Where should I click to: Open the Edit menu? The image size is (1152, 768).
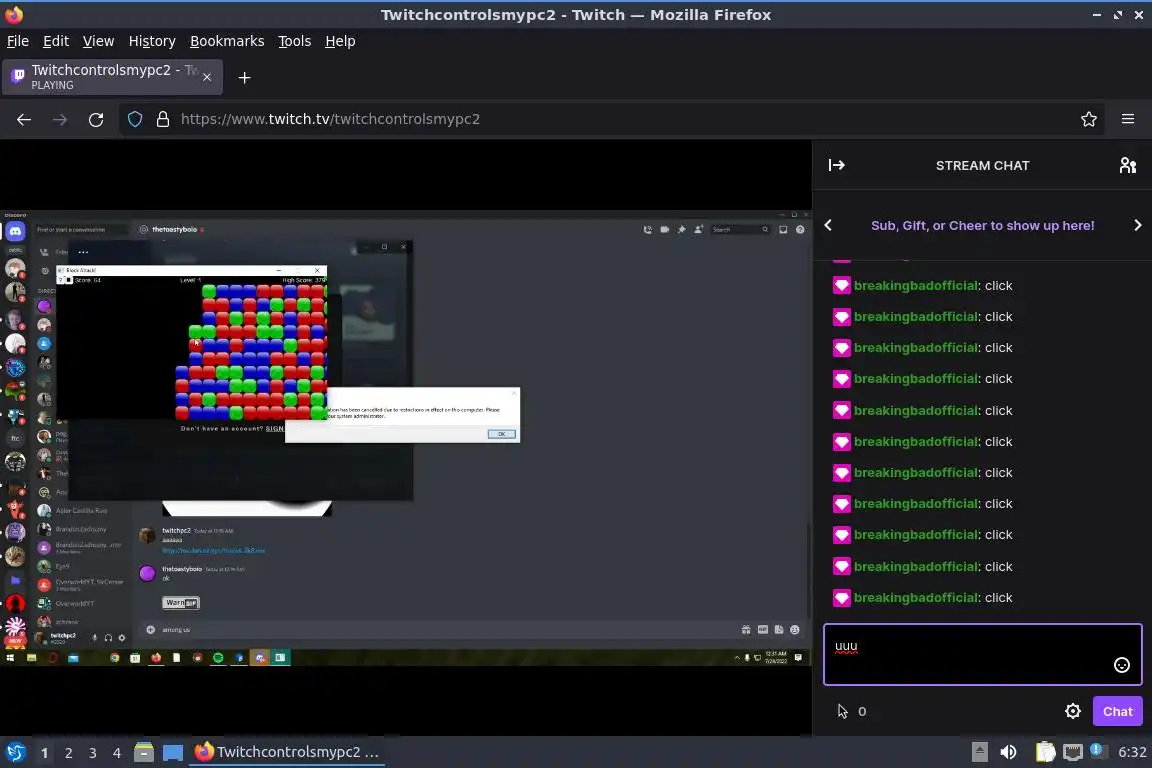click(x=56, y=41)
